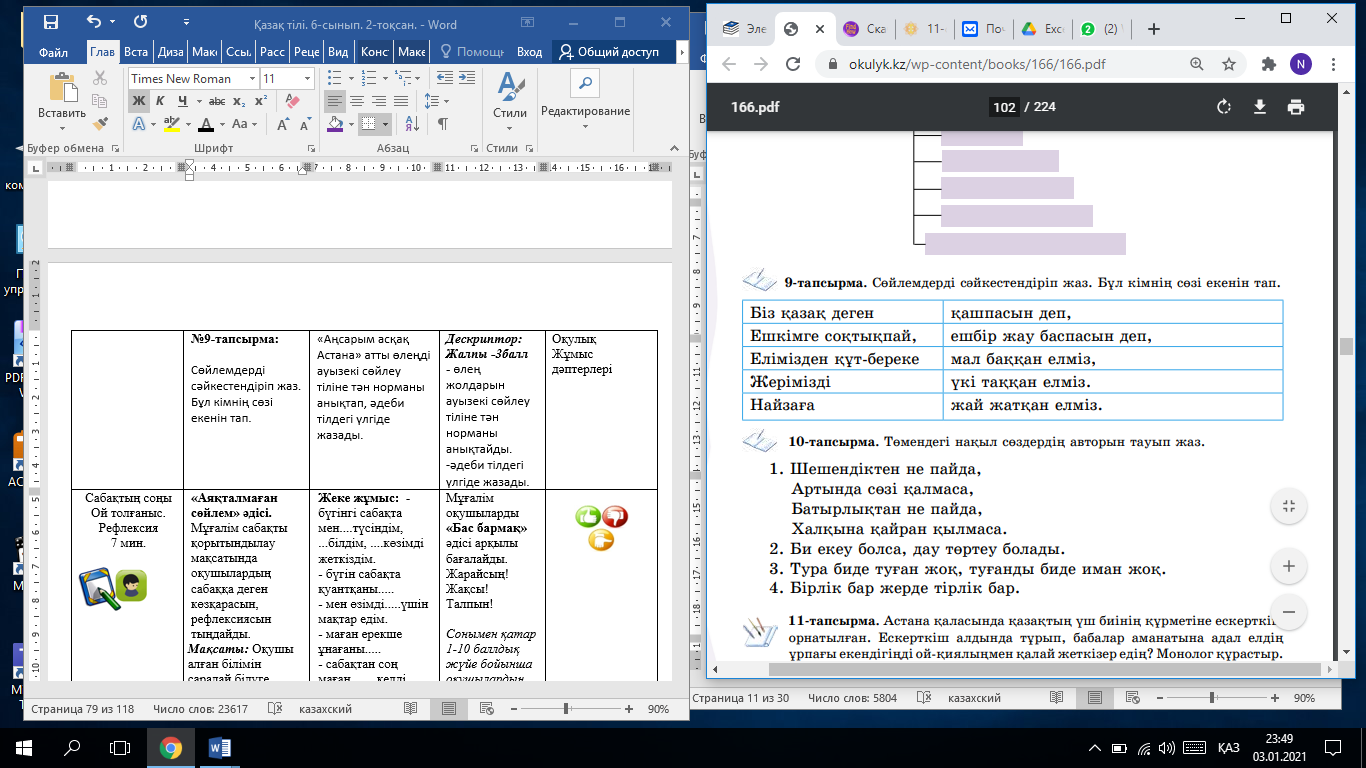
Task: Click the PDF zoom in plus button
Action: click(x=1288, y=567)
